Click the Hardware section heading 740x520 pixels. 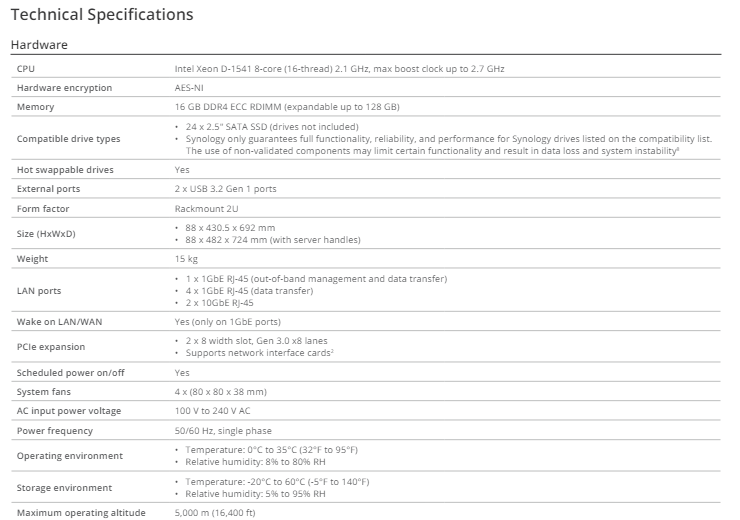tap(39, 45)
